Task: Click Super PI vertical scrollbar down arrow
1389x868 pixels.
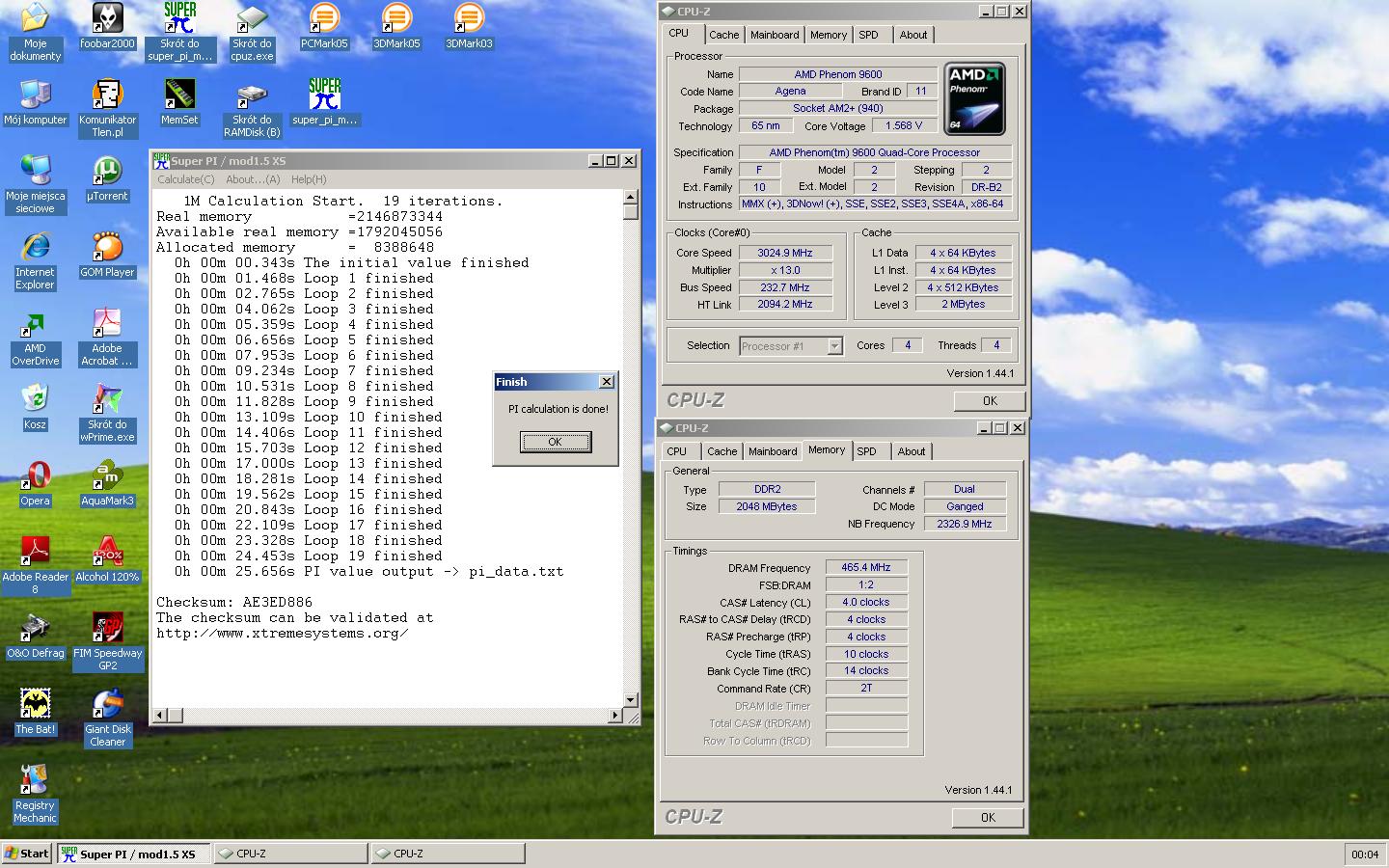Action: [x=631, y=700]
